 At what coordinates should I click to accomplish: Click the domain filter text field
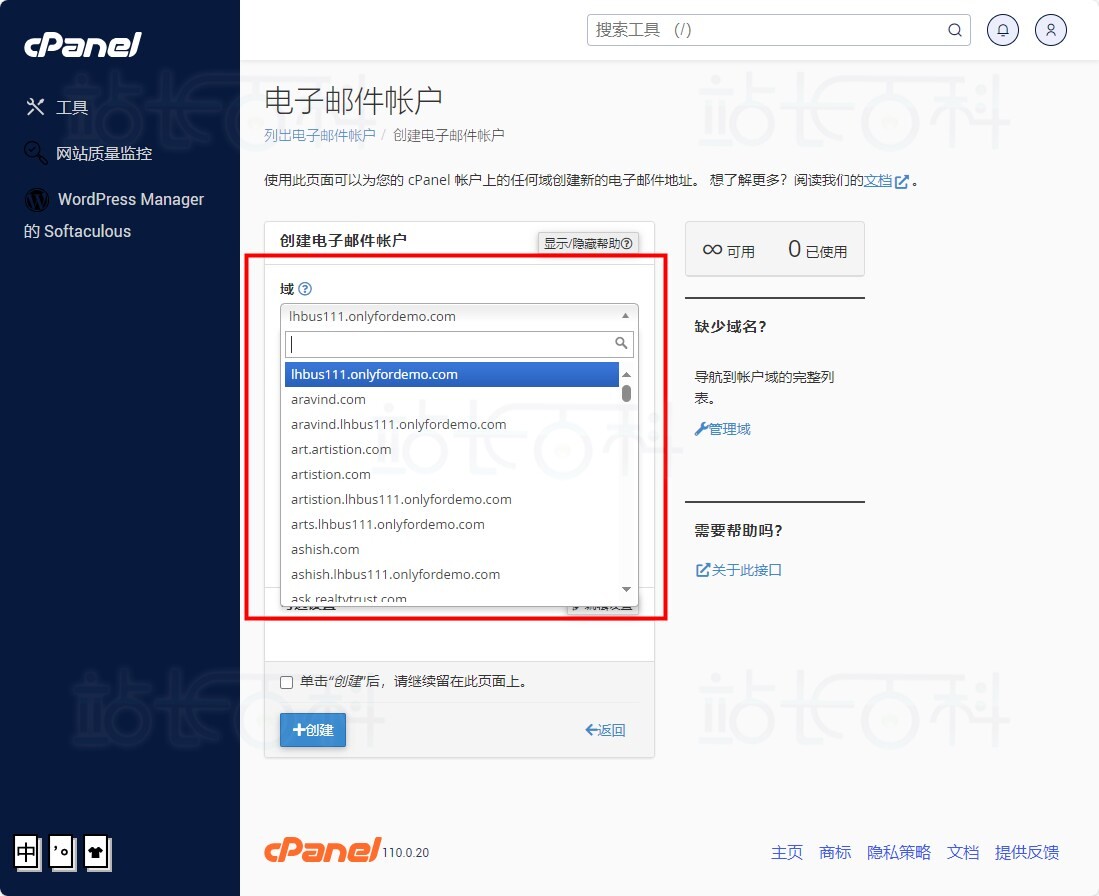click(459, 344)
